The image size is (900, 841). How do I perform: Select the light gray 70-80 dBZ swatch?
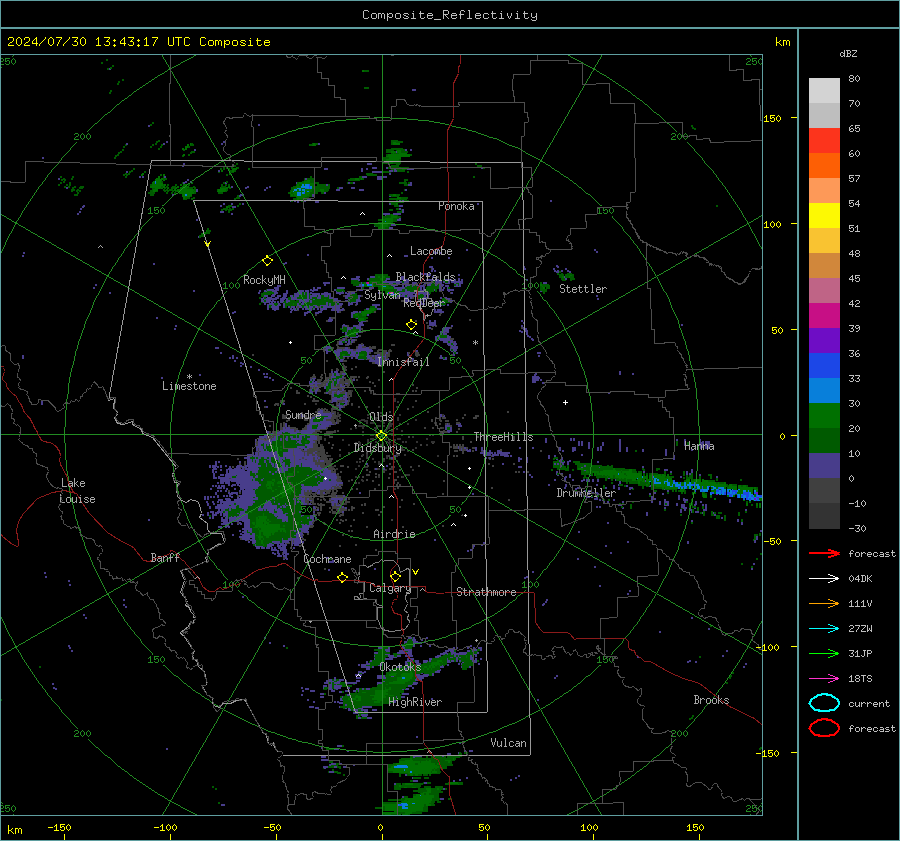tap(824, 90)
